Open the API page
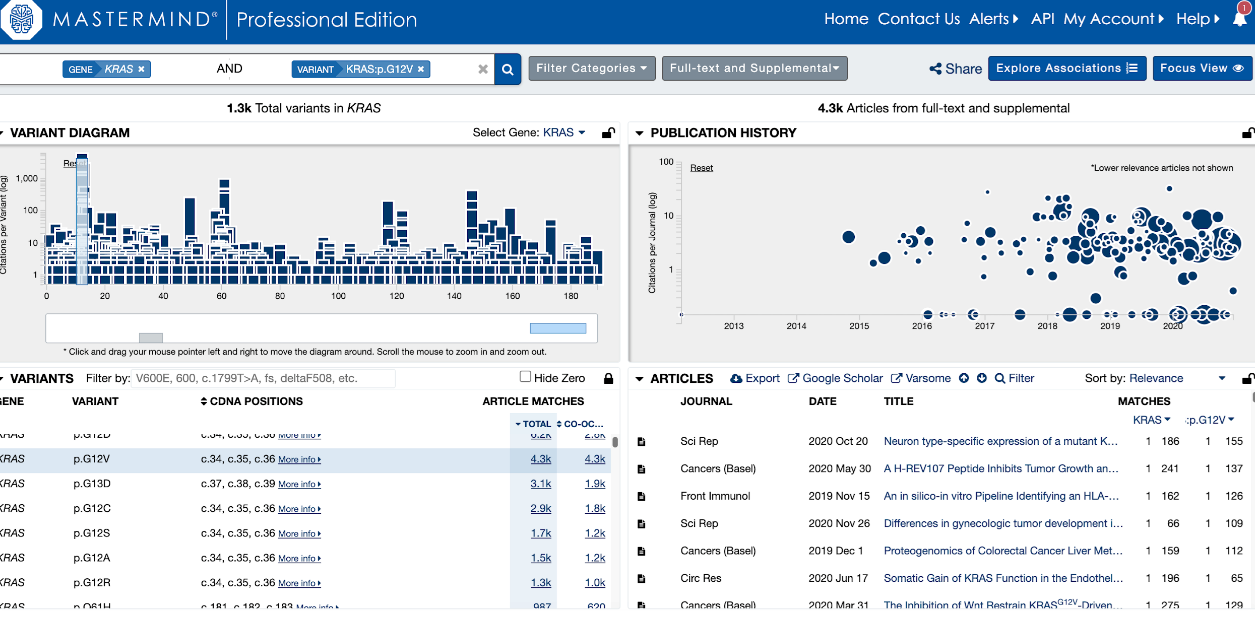This screenshot has width=1255, height=621. point(1042,19)
